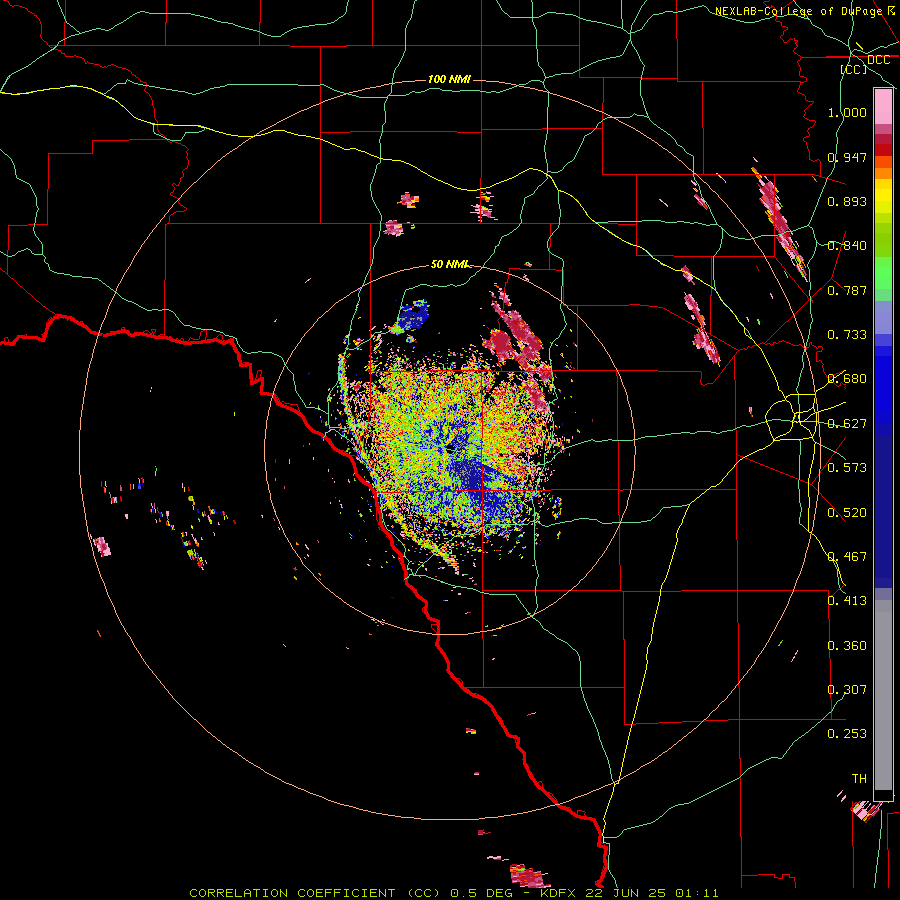Image resolution: width=900 pixels, height=900 pixels.
Task: Click the 0.573 scale value
Action: pos(847,468)
